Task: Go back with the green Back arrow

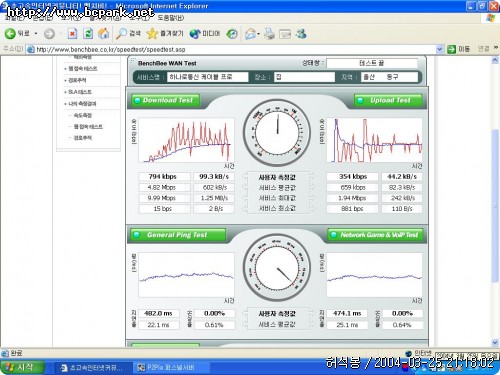Action: click(x=10, y=33)
